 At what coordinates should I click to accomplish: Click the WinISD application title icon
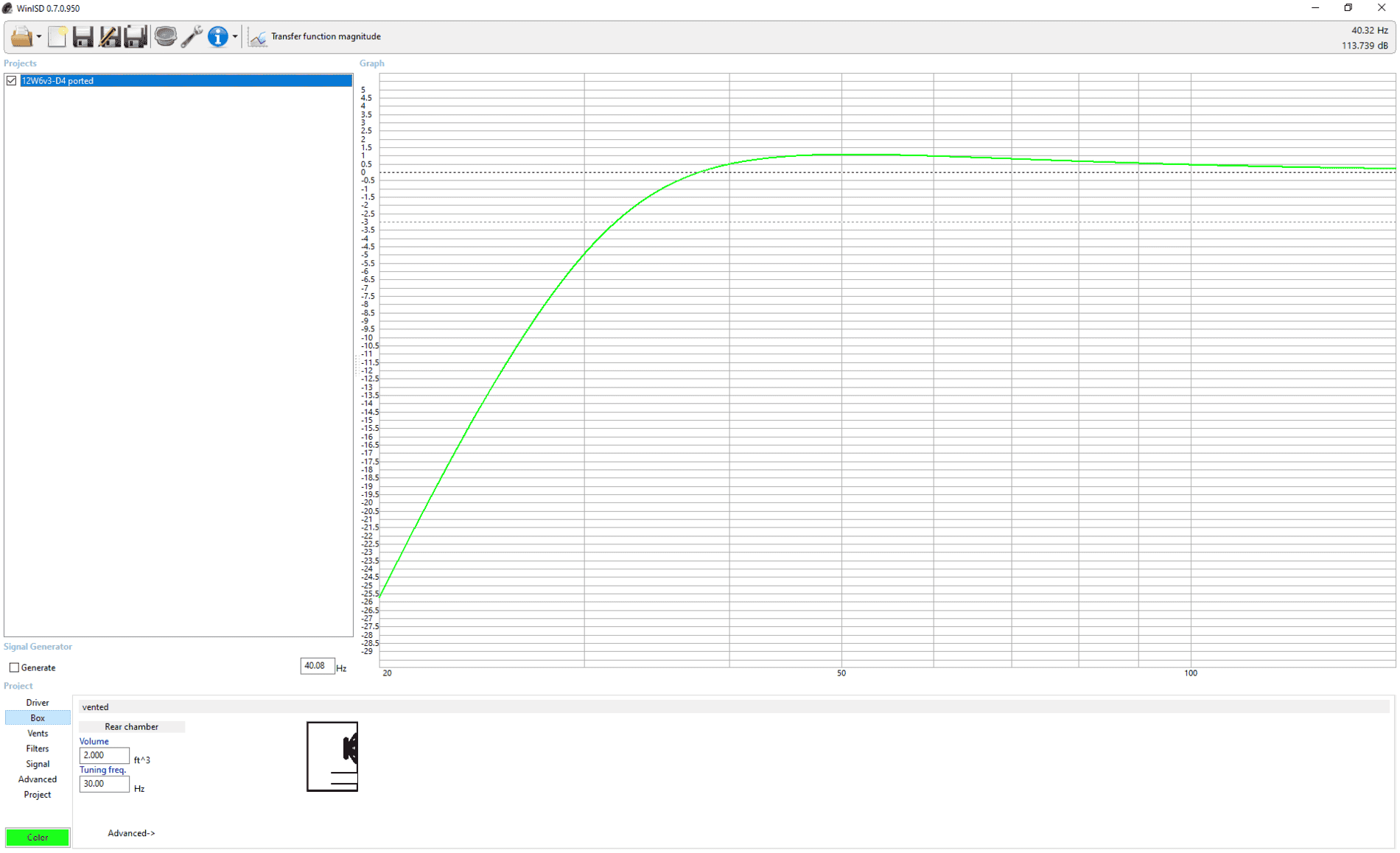click(7, 8)
